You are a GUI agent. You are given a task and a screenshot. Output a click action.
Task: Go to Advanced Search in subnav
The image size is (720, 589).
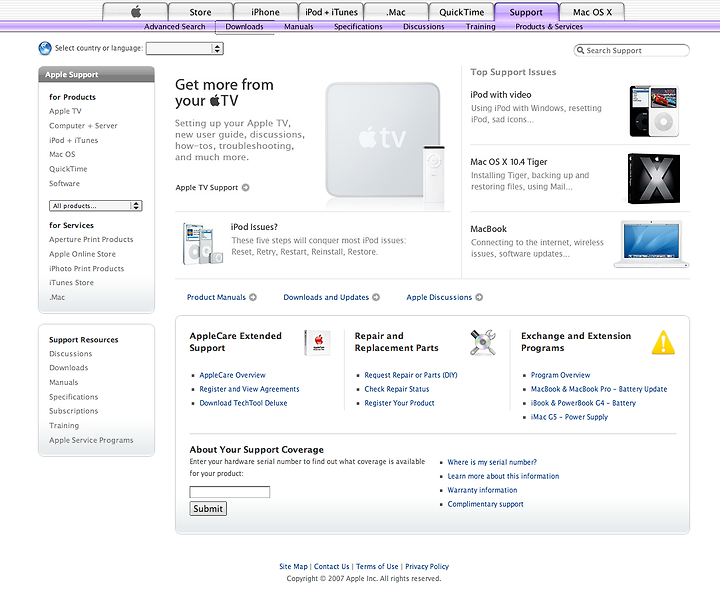tap(174, 27)
